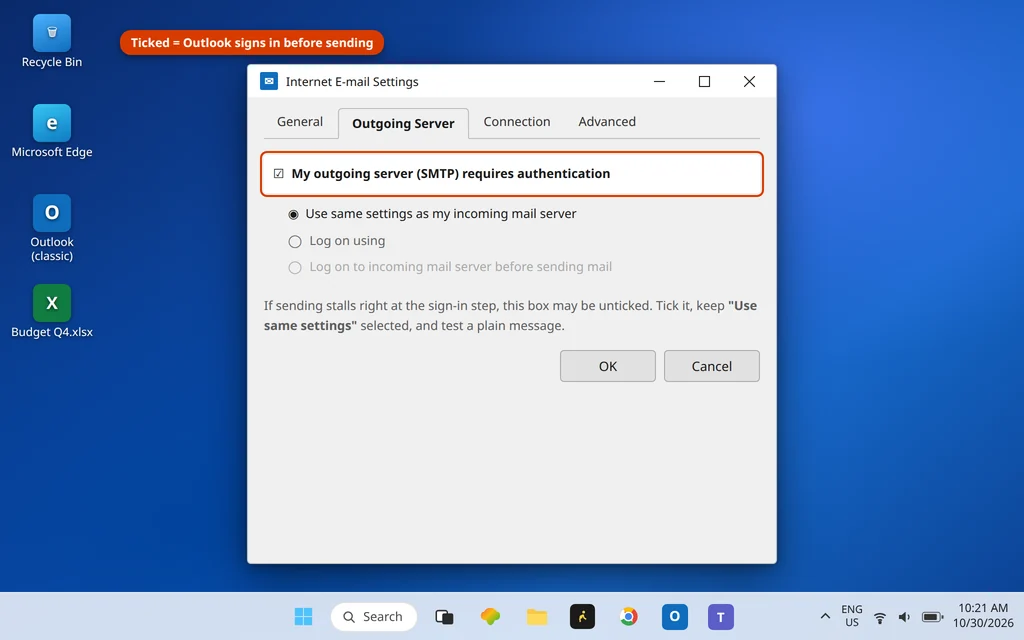1024x640 pixels.
Task: Open the Connection tab
Action: coord(517,121)
